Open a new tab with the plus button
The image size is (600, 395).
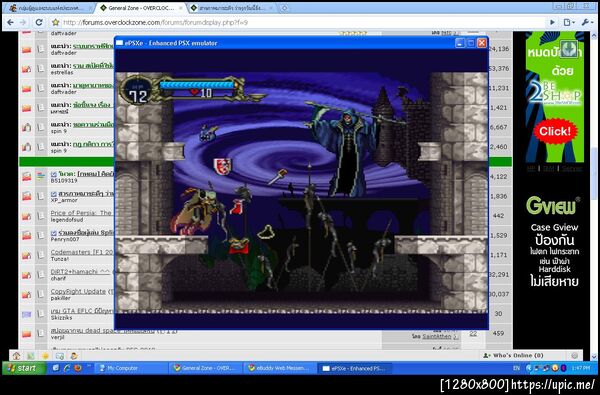[x=284, y=8]
